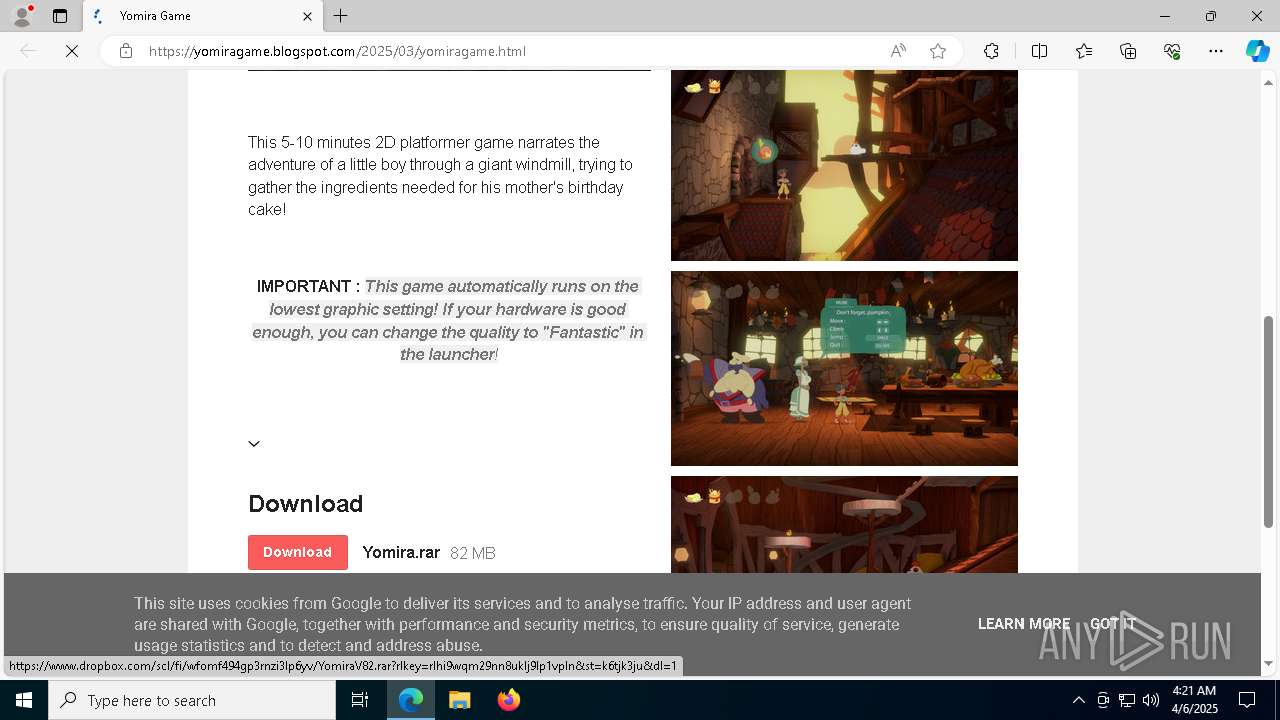Open Browser essentials heart icon

pyautogui.click(x=1172, y=51)
